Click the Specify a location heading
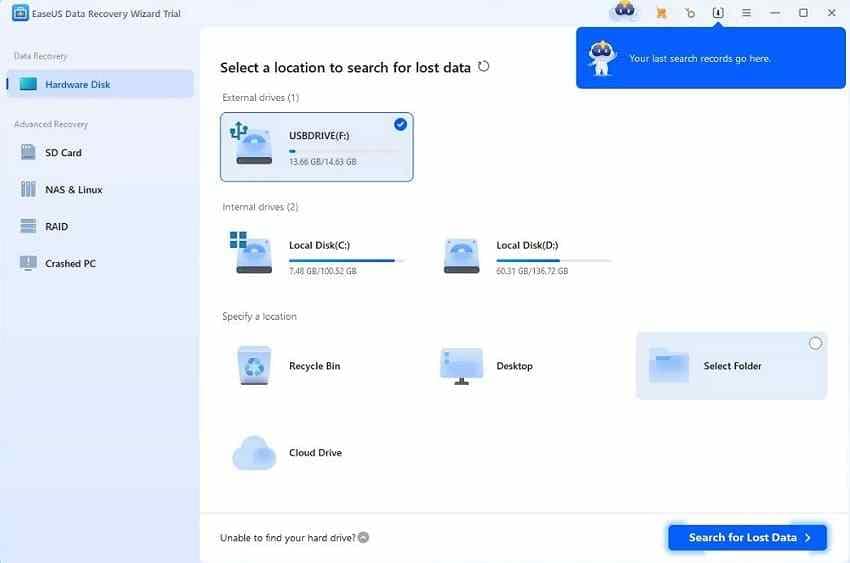Screen dimensions: 850x563 (259, 316)
